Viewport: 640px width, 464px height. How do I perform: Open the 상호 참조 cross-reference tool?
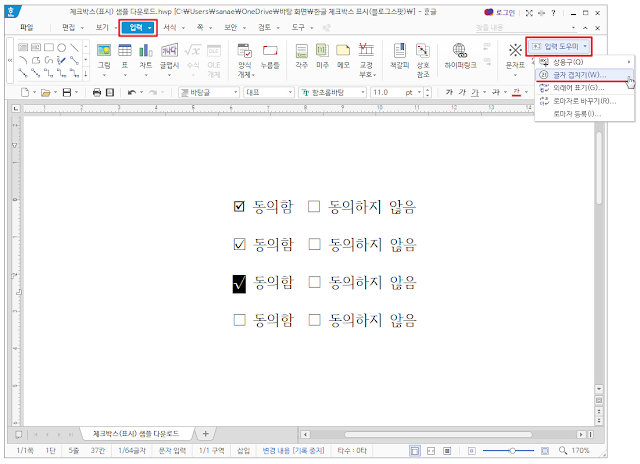[x=423, y=51]
